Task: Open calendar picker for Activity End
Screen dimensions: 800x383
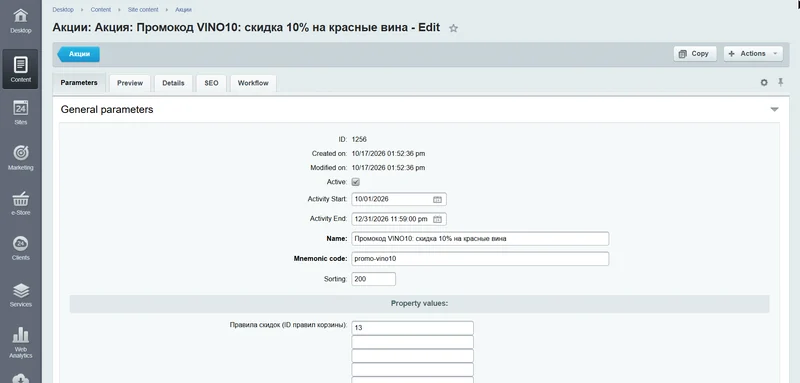Action: coord(437,219)
